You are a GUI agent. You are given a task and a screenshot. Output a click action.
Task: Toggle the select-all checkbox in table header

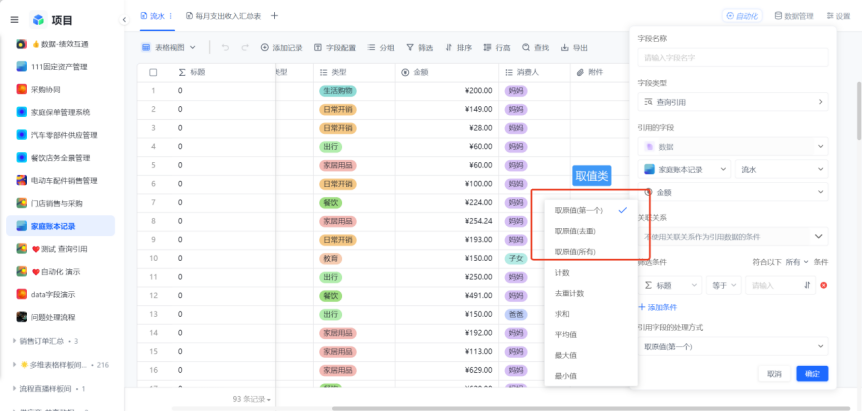click(x=153, y=72)
